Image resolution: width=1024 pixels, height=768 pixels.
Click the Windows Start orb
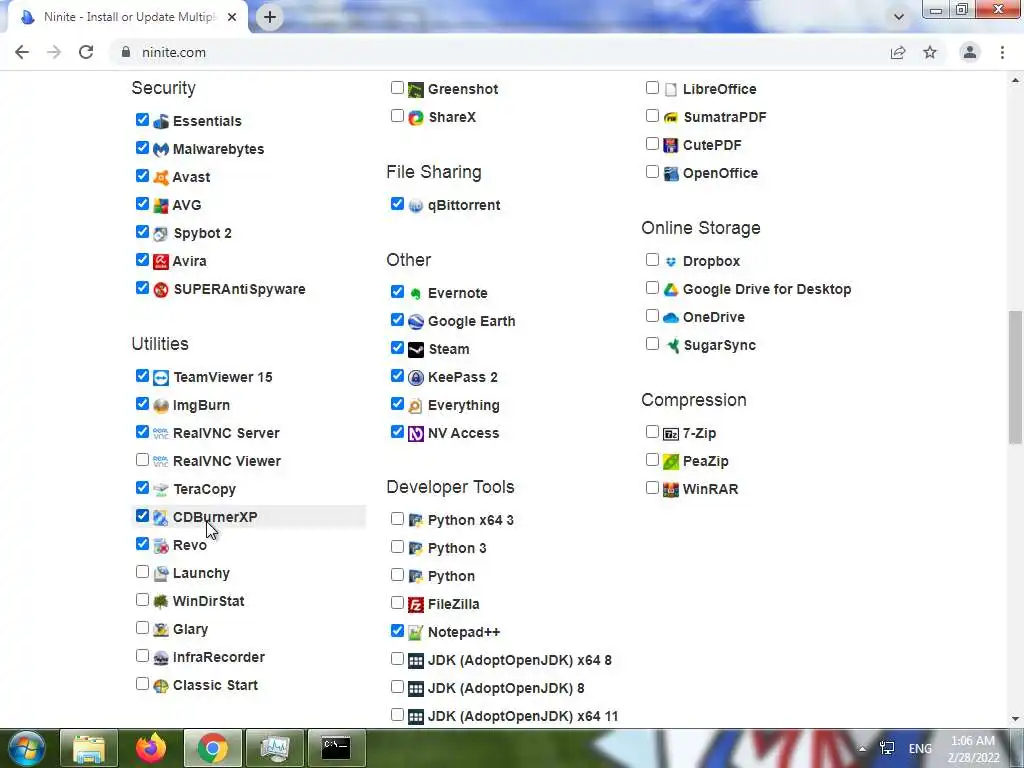[x=26, y=748]
